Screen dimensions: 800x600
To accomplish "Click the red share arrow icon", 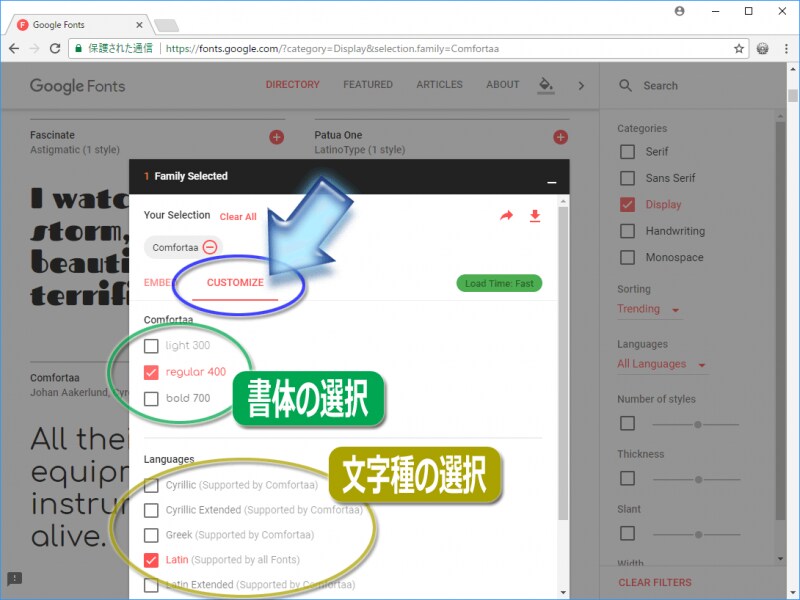I will (x=506, y=215).
